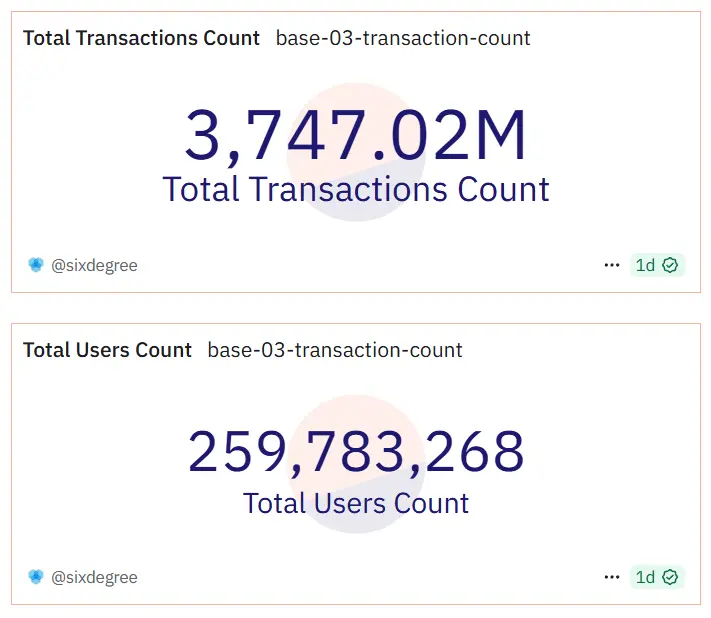Open base-03-transaction-count query from Users card
The image size is (711, 618).
click(335, 350)
